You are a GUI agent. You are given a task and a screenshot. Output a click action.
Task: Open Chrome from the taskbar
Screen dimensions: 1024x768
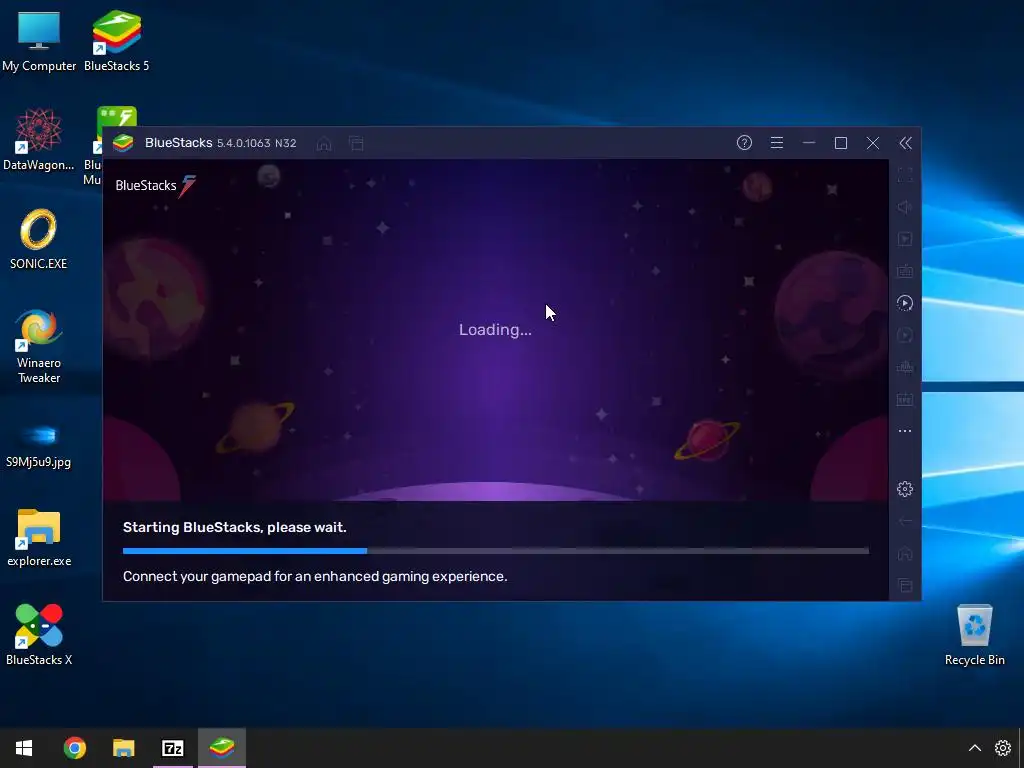(x=74, y=748)
